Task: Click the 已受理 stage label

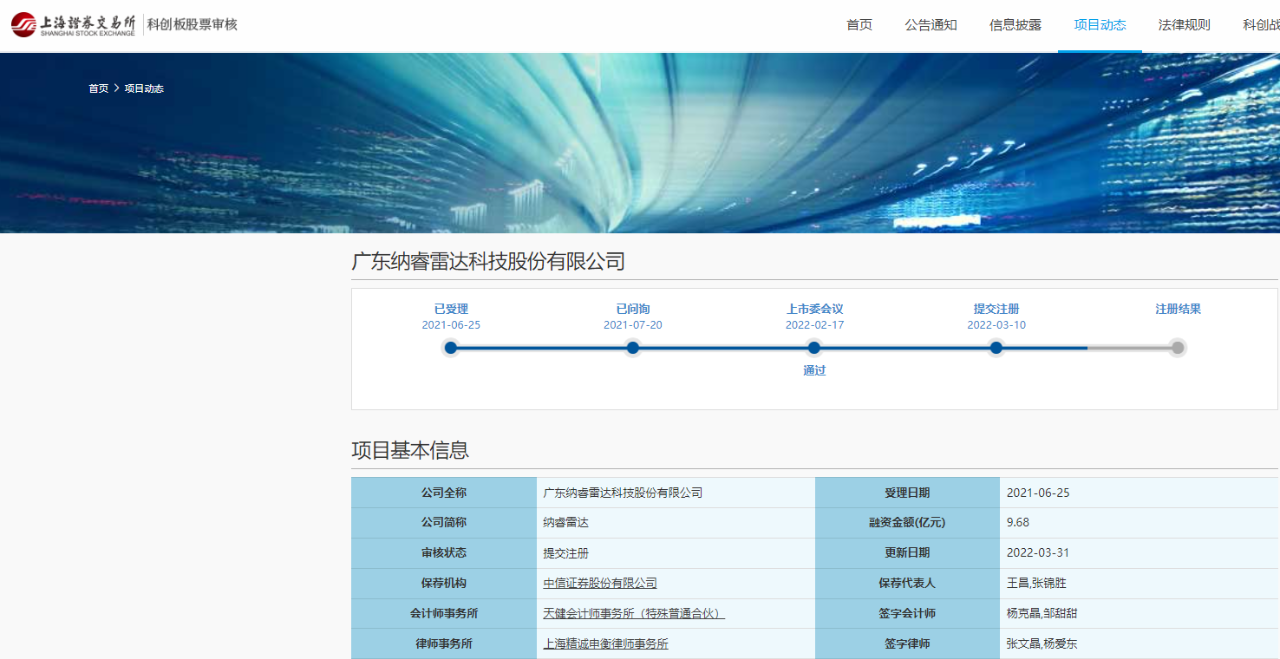Action: tap(451, 309)
